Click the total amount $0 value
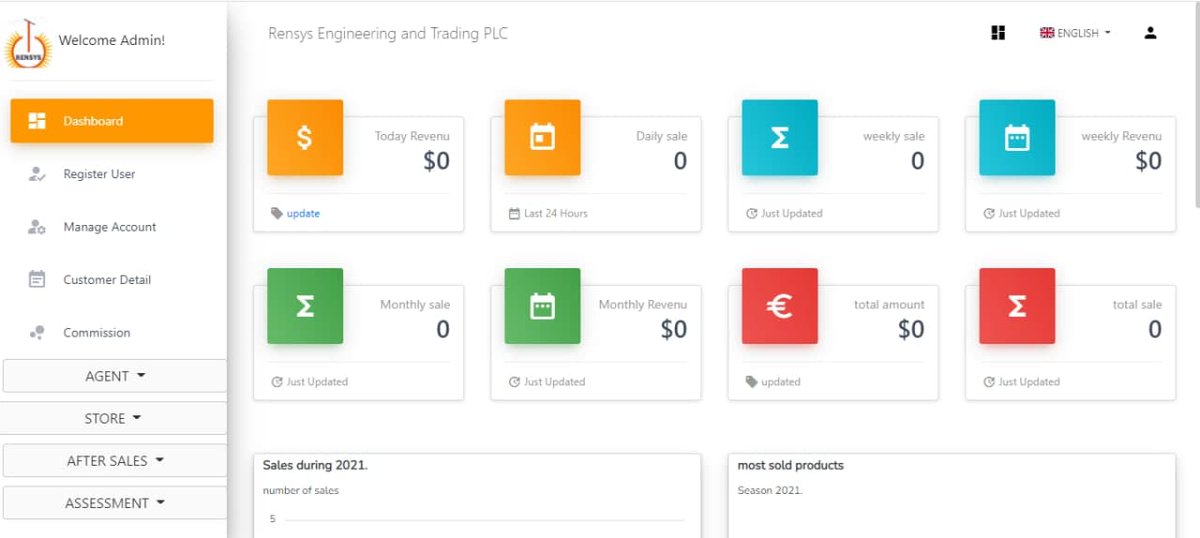1200x538 pixels. (x=911, y=329)
